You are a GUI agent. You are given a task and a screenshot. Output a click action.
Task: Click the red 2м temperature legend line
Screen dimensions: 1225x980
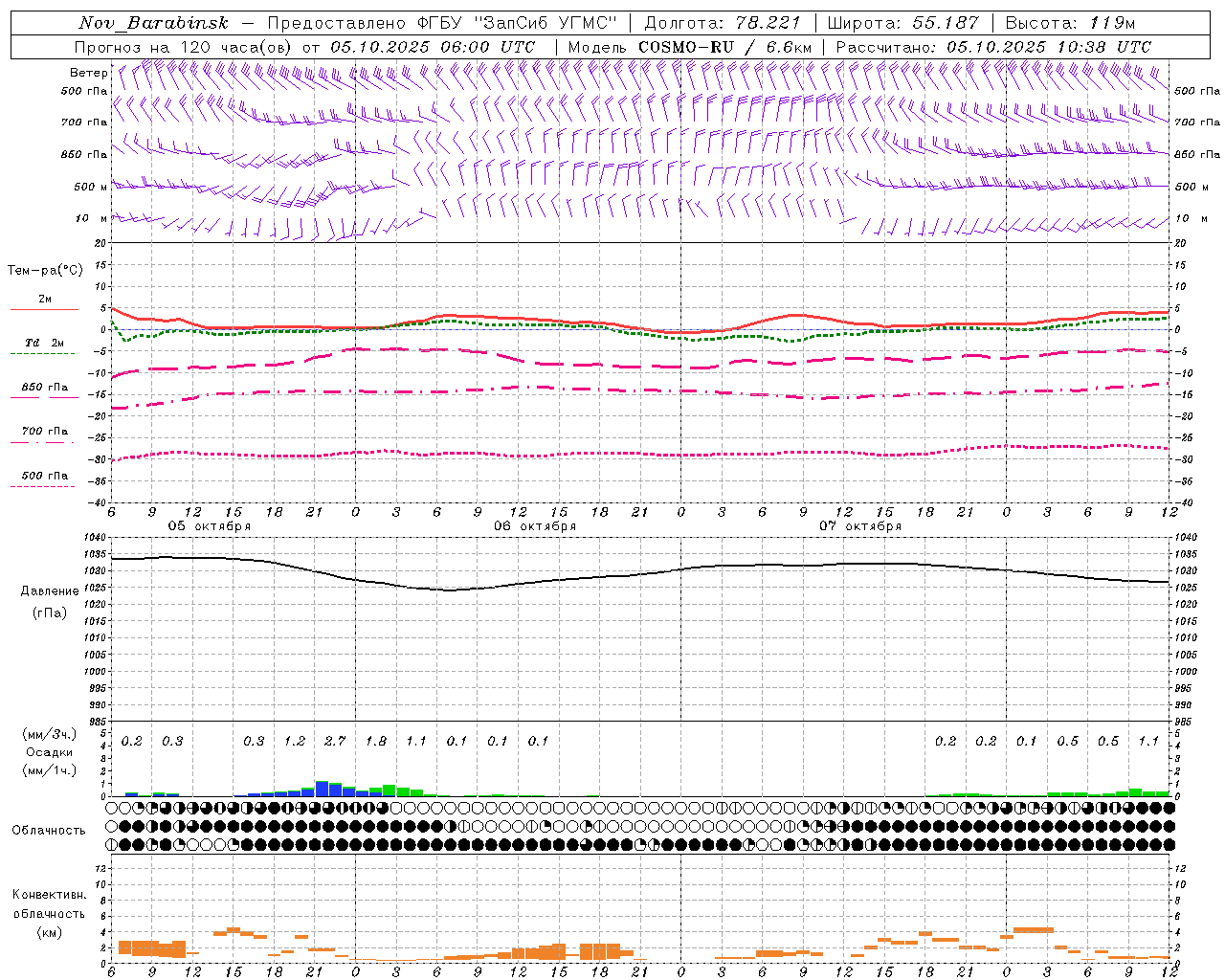point(44,309)
